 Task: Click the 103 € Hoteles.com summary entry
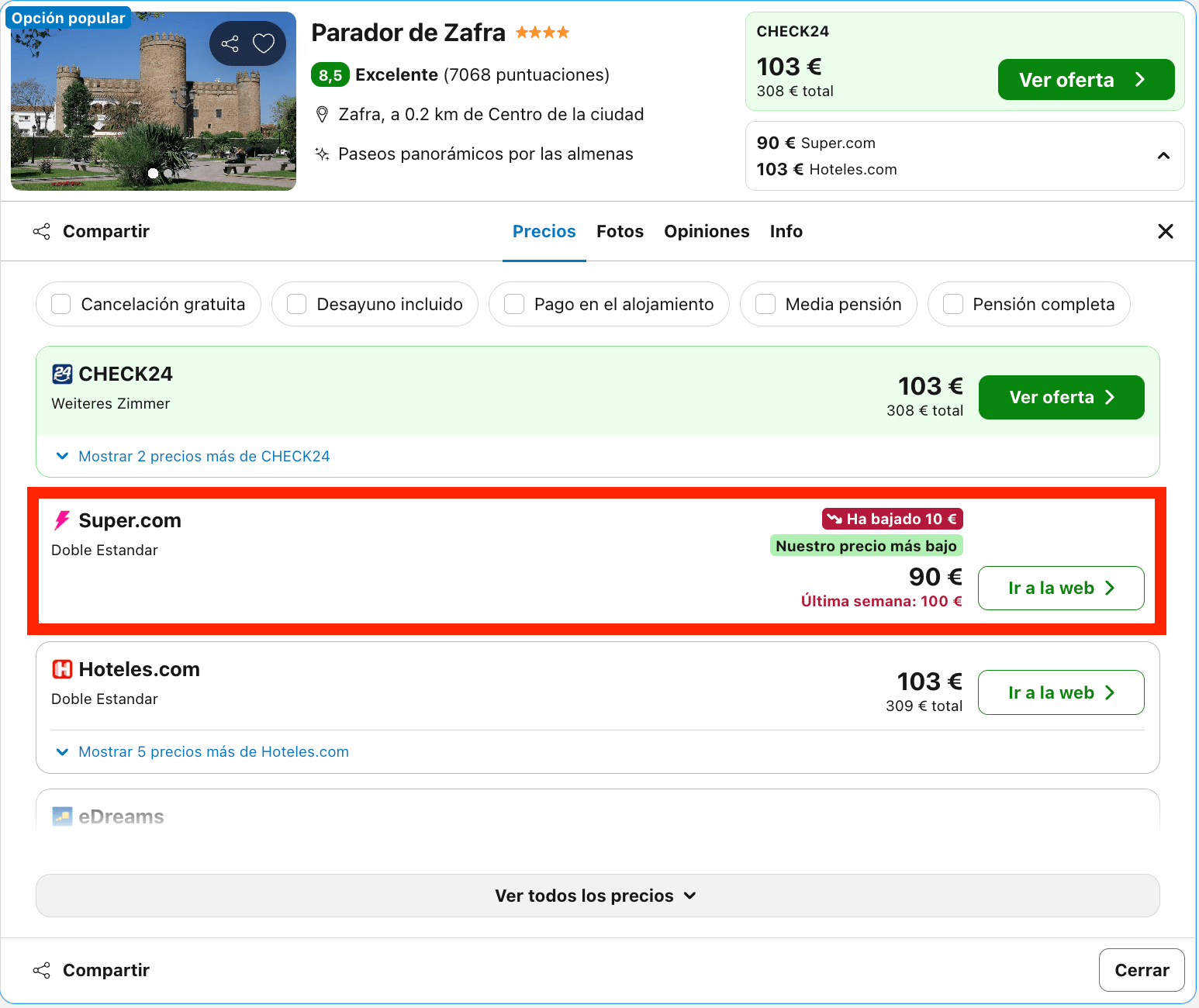pyautogui.click(x=827, y=169)
